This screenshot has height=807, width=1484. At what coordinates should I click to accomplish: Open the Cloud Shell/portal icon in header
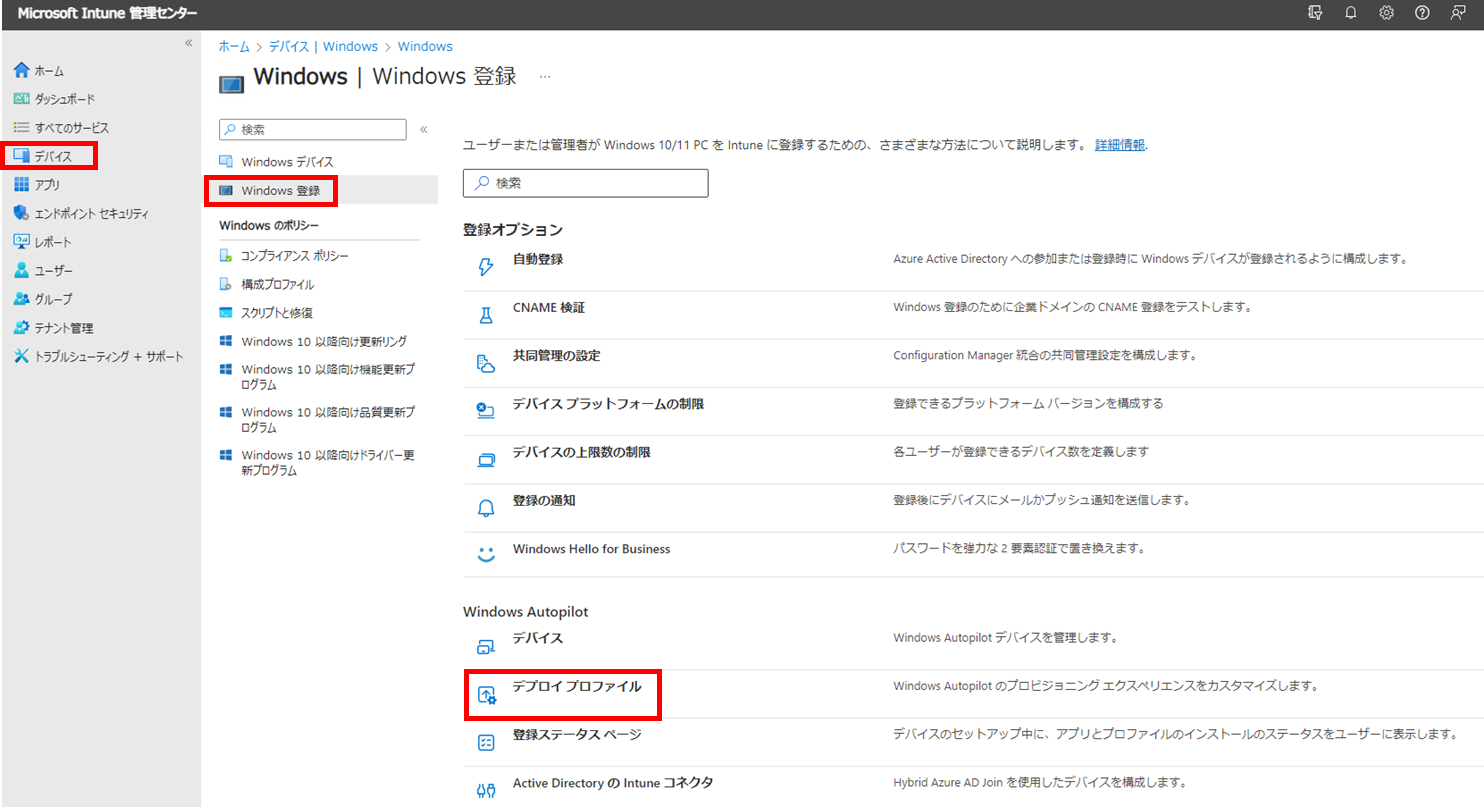click(x=1315, y=13)
